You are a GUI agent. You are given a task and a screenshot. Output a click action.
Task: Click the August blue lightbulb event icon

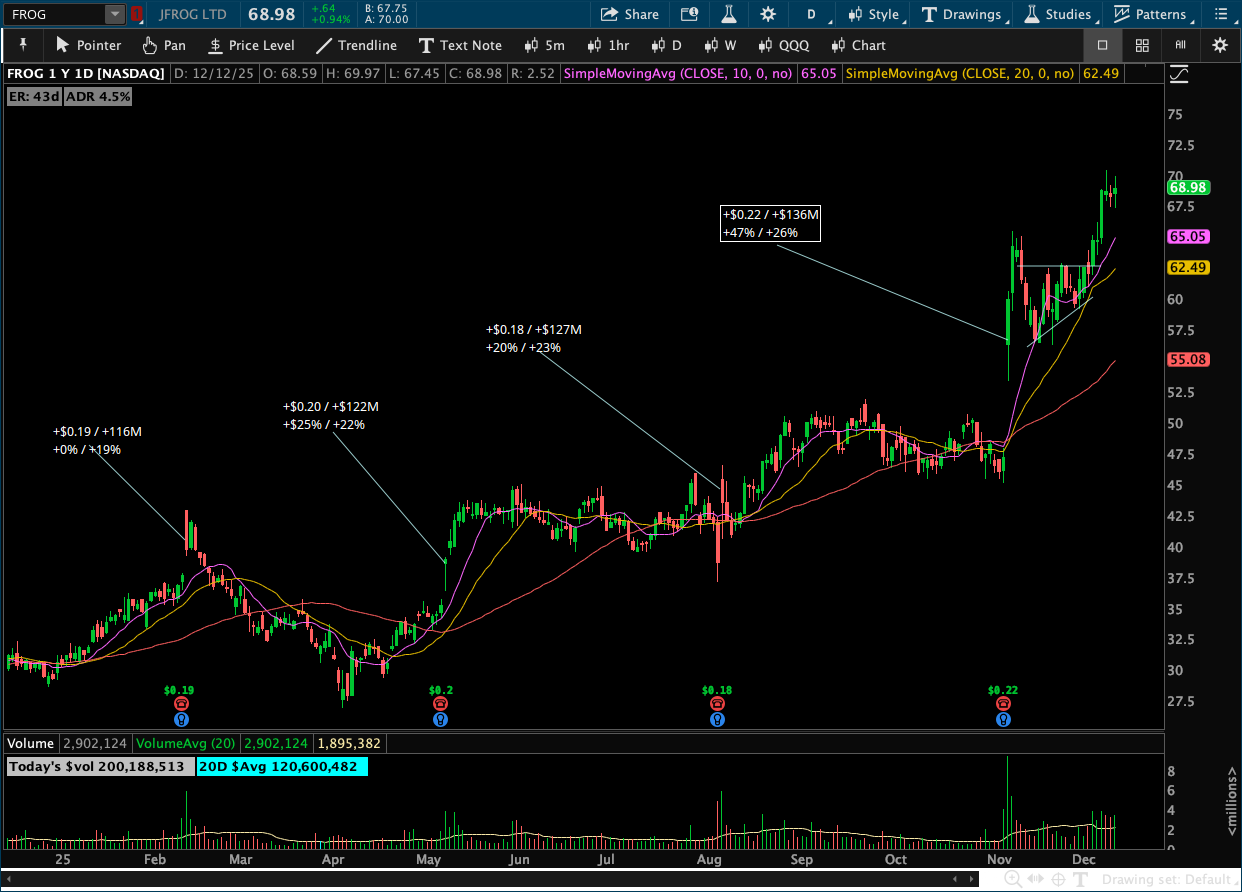coord(717,719)
